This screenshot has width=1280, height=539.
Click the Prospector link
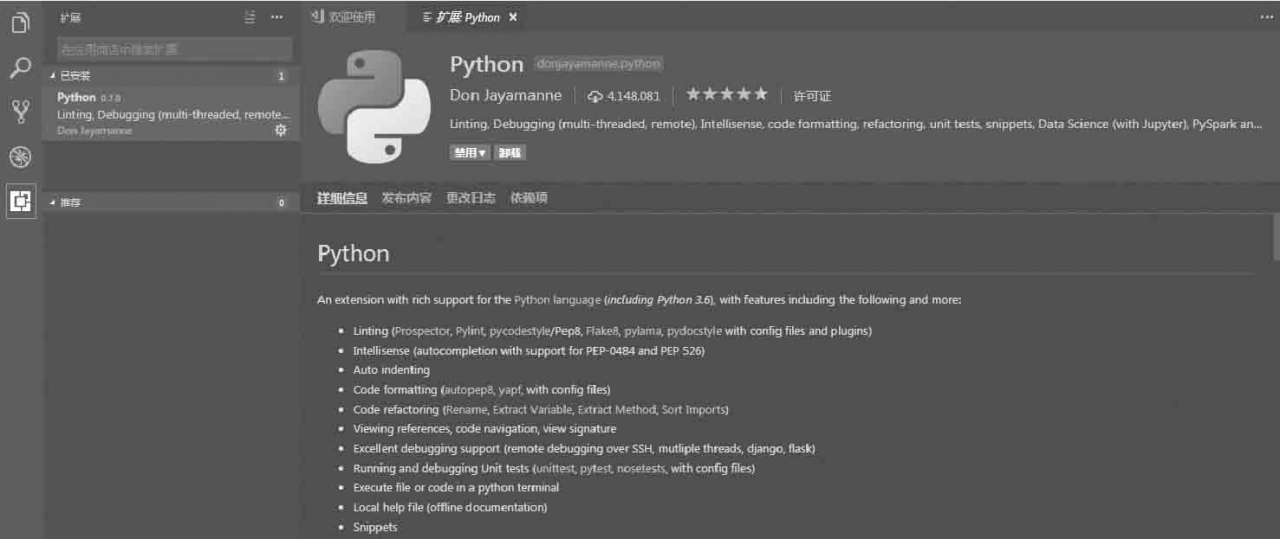click(422, 331)
